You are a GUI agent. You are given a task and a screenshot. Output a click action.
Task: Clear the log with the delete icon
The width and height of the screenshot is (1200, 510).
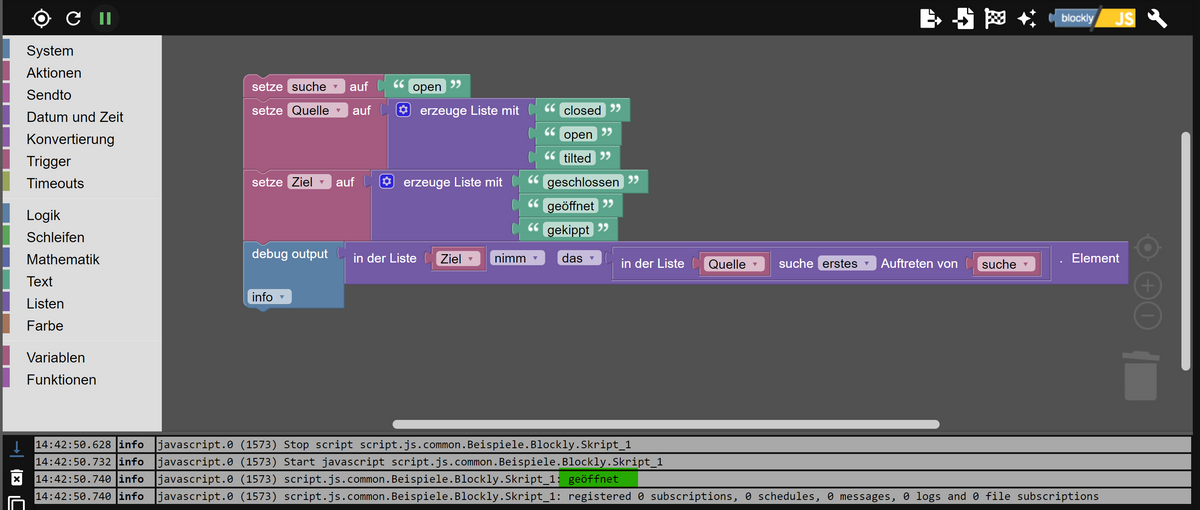tap(16, 478)
